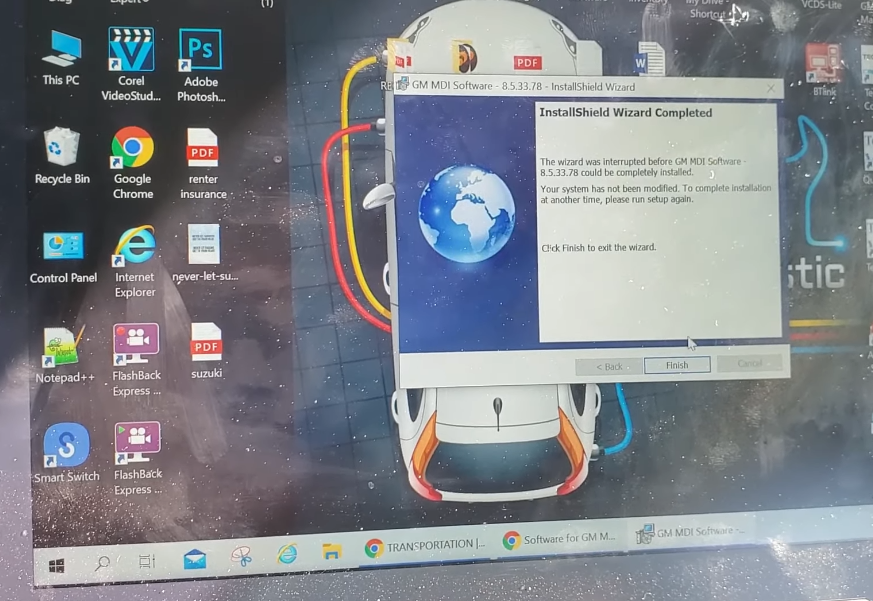Click the installer window title bar icon
Image resolution: width=873 pixels, height=601 pixels.
click(x=402, y=85)
